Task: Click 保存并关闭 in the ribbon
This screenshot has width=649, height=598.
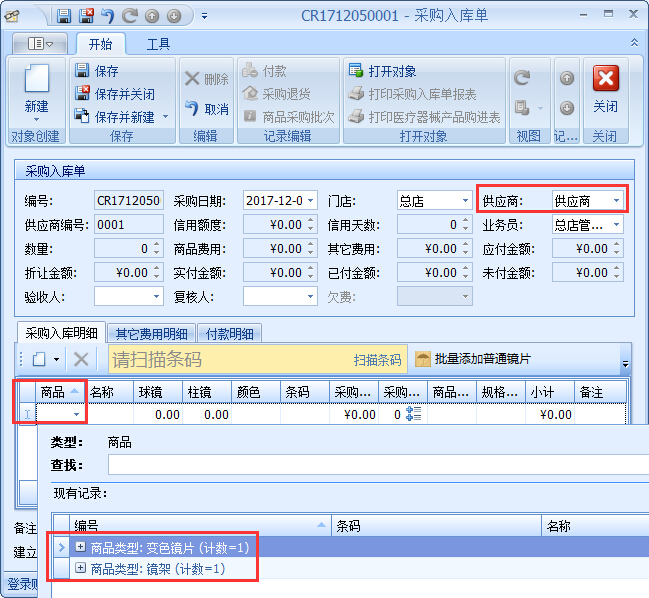Action: 115,94
